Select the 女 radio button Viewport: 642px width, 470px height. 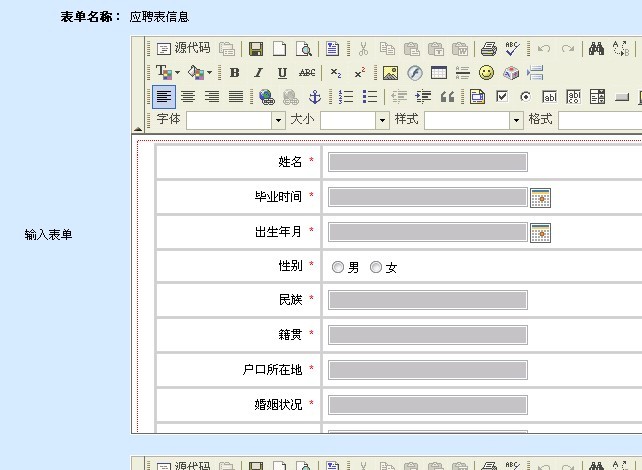pyautogui.click(x=376, y=267)
